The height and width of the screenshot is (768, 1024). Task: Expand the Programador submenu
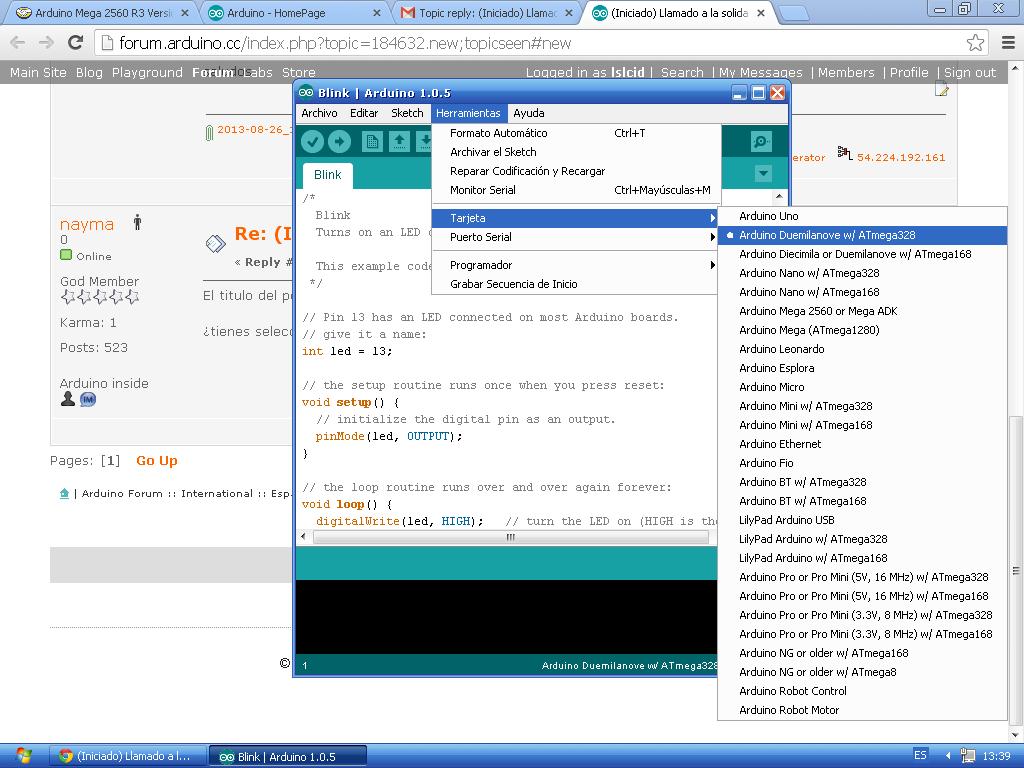pyautogui.click(x=575, y=265)
